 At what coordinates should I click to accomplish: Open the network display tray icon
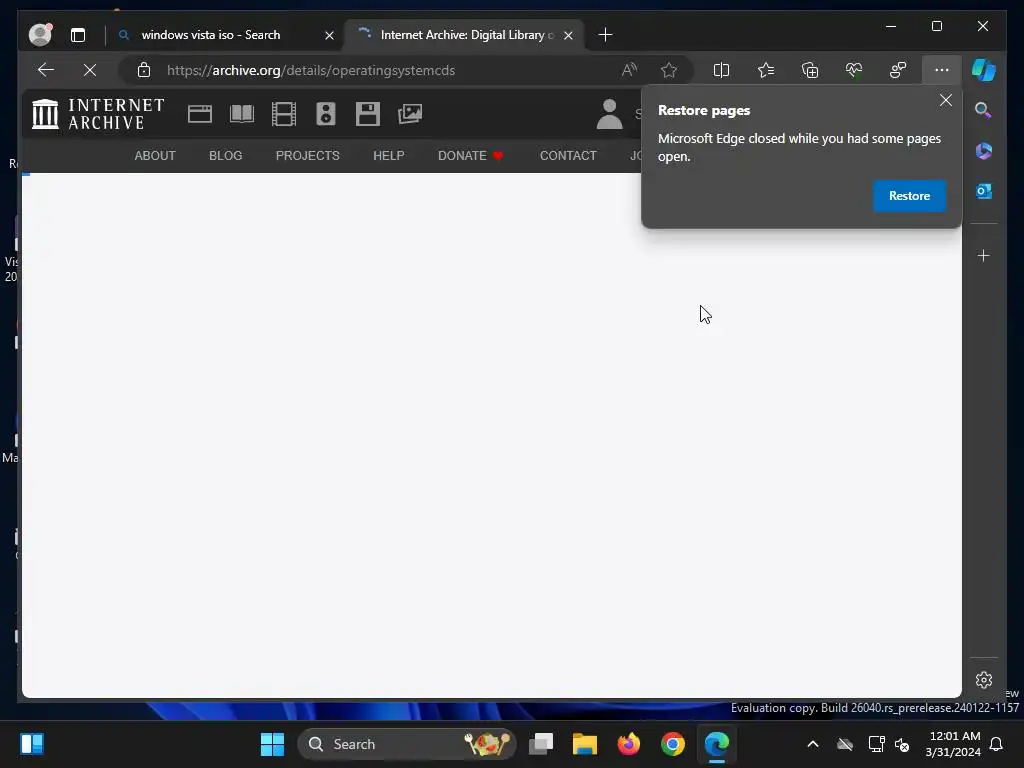pyautogui.click(x=876, y=744)
